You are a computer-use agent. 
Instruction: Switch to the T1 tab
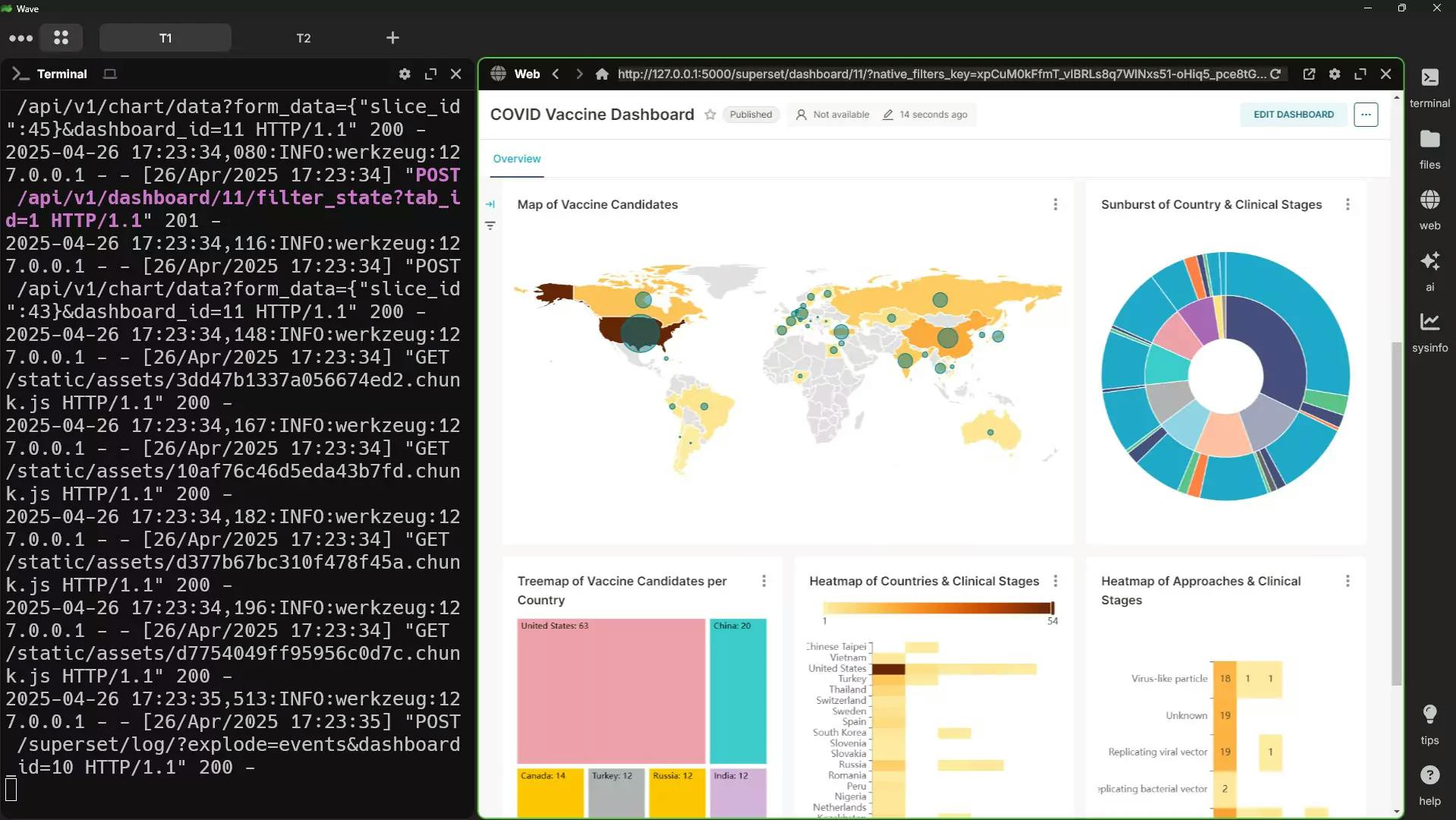tap(165, 38)
